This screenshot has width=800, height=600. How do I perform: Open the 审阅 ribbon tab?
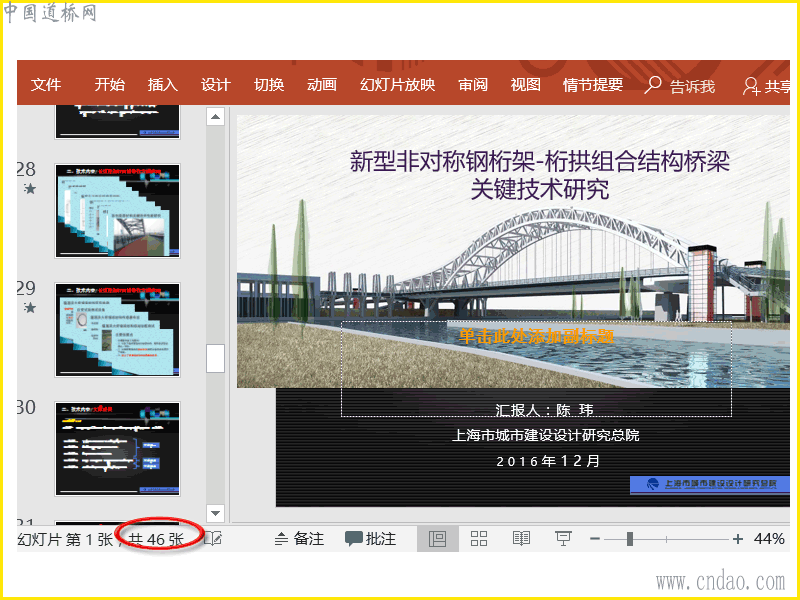[472, 84]
